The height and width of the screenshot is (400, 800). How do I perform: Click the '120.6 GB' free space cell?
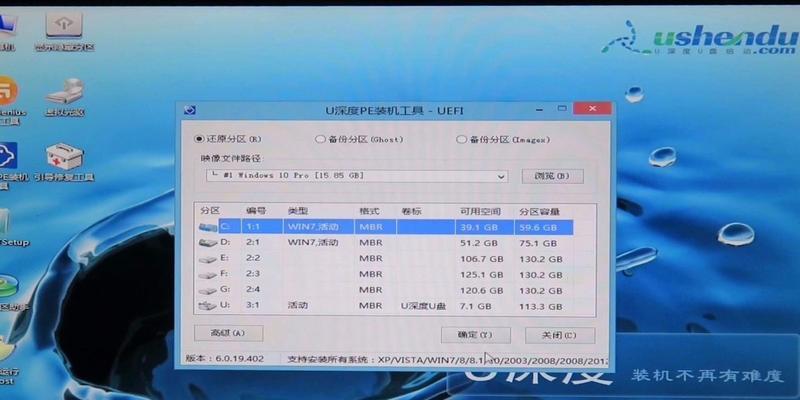click(x=481, y=290)
